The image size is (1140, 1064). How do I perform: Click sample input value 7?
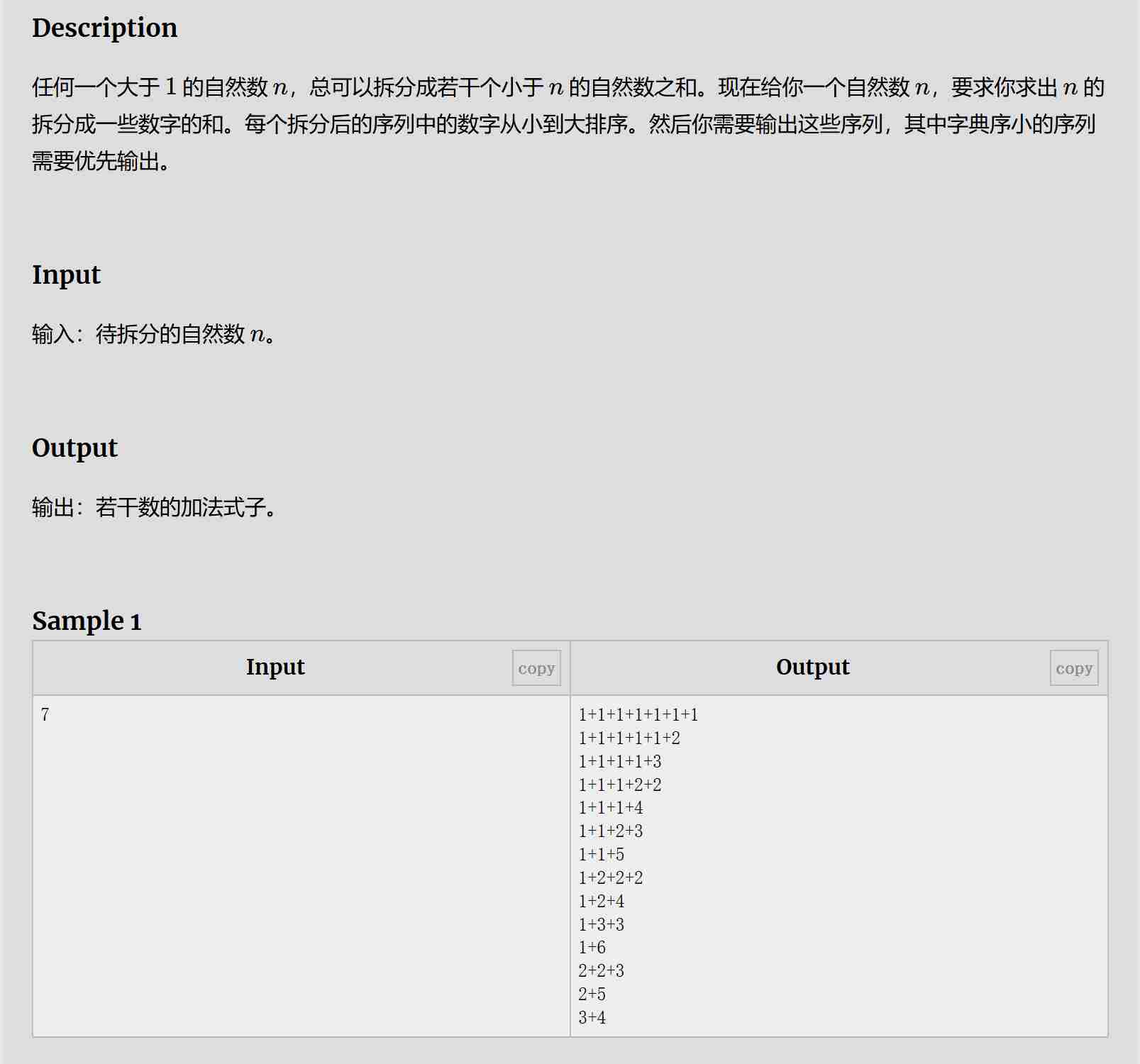point(45,715)
